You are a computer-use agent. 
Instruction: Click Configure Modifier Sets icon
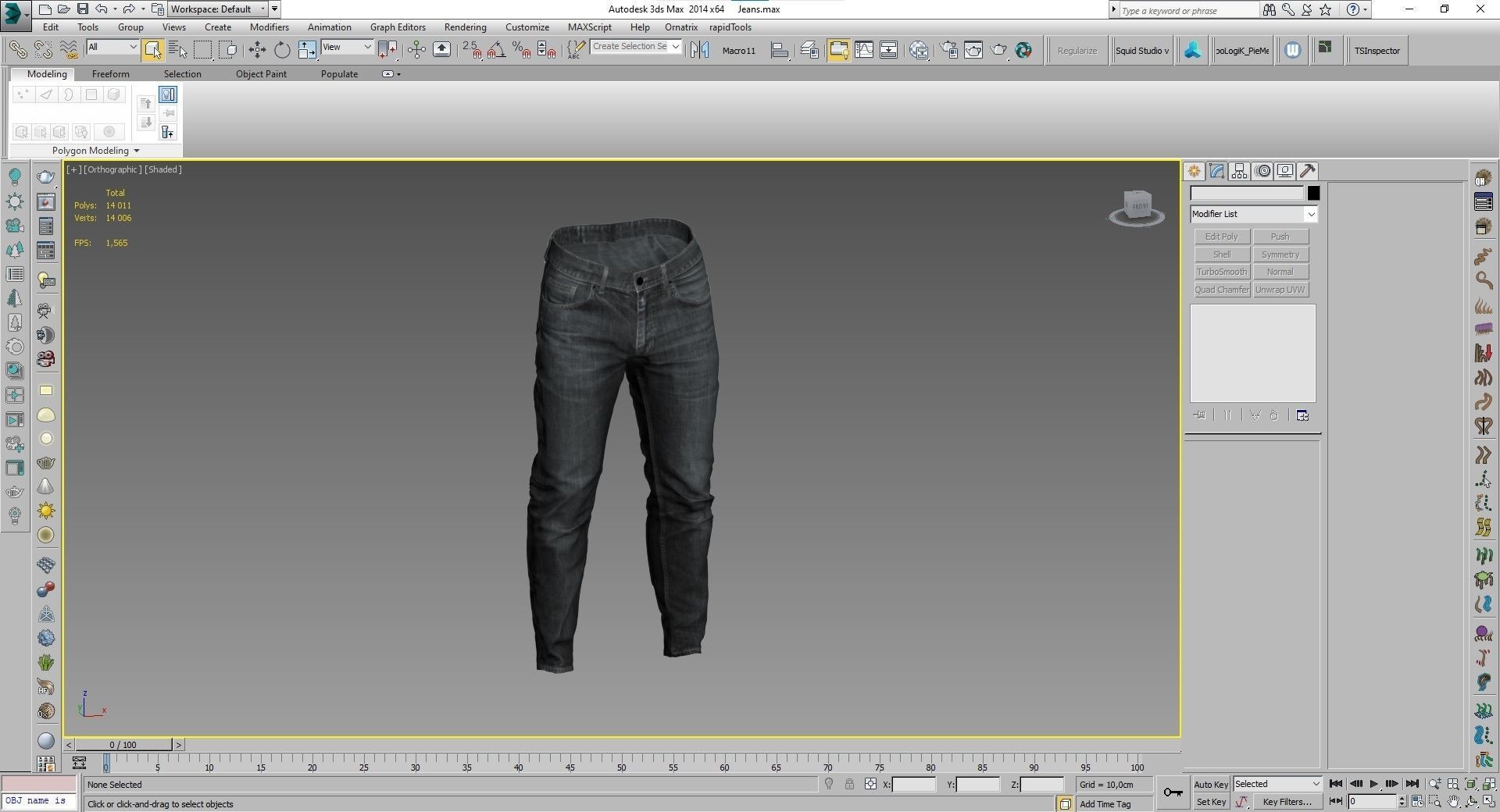pos(1302,415)
